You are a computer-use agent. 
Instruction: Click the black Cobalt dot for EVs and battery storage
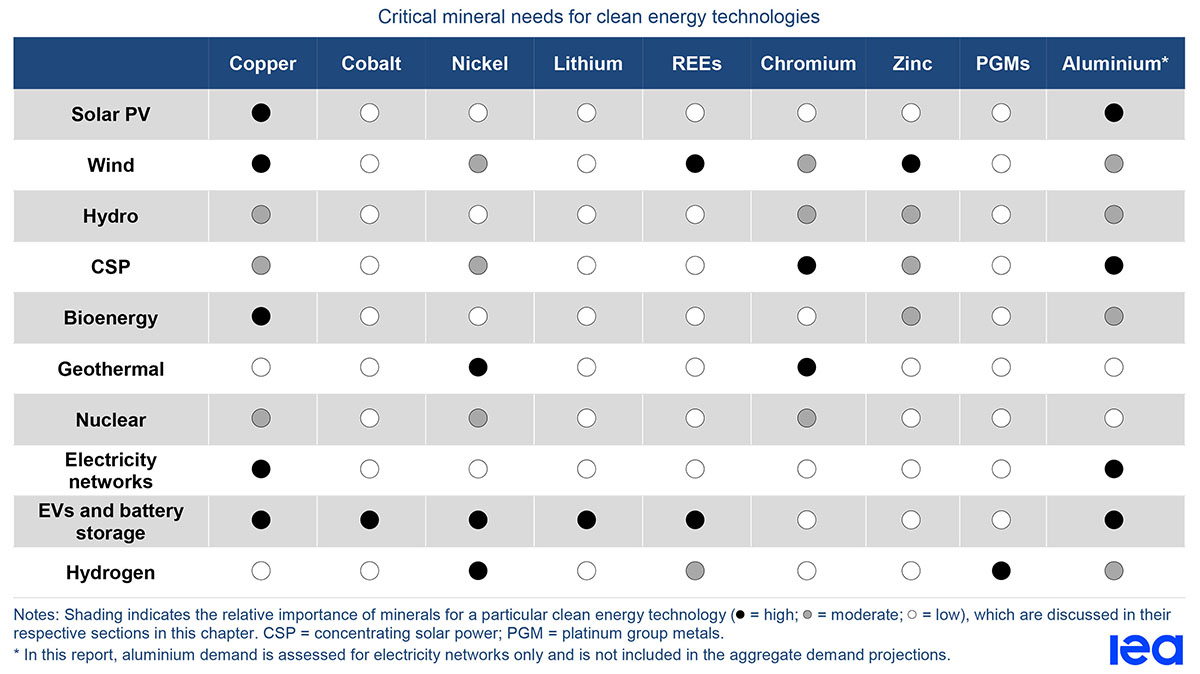pos(370,520)
